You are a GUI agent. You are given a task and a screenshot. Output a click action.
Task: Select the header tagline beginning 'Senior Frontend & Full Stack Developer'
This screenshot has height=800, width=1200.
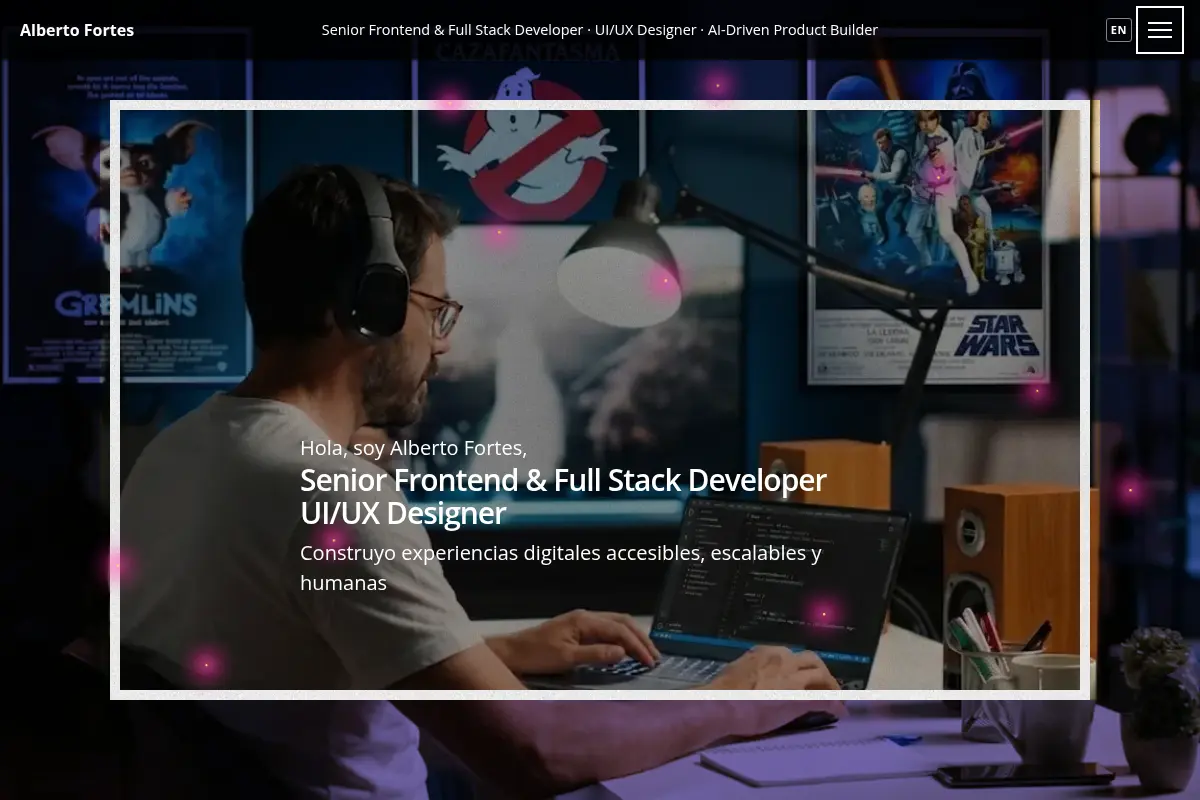pyautogui.click(x=600, y=30)
